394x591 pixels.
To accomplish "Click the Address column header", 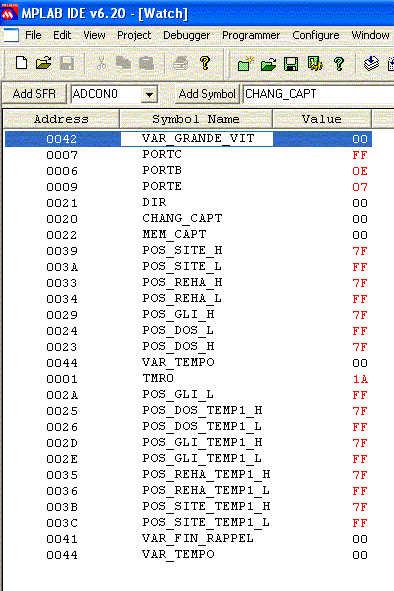I will pyautogui.click(x=61, y=119).
